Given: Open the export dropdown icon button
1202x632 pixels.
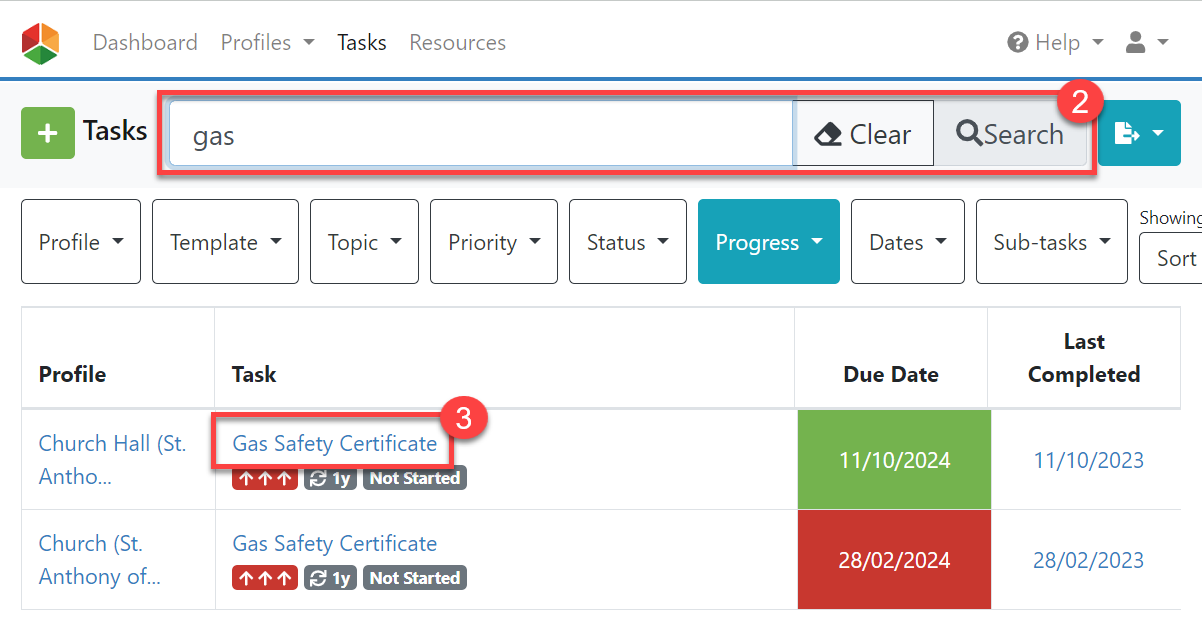Looking at the screenshot, I should pyautogui.click(x=1138, y=133).
